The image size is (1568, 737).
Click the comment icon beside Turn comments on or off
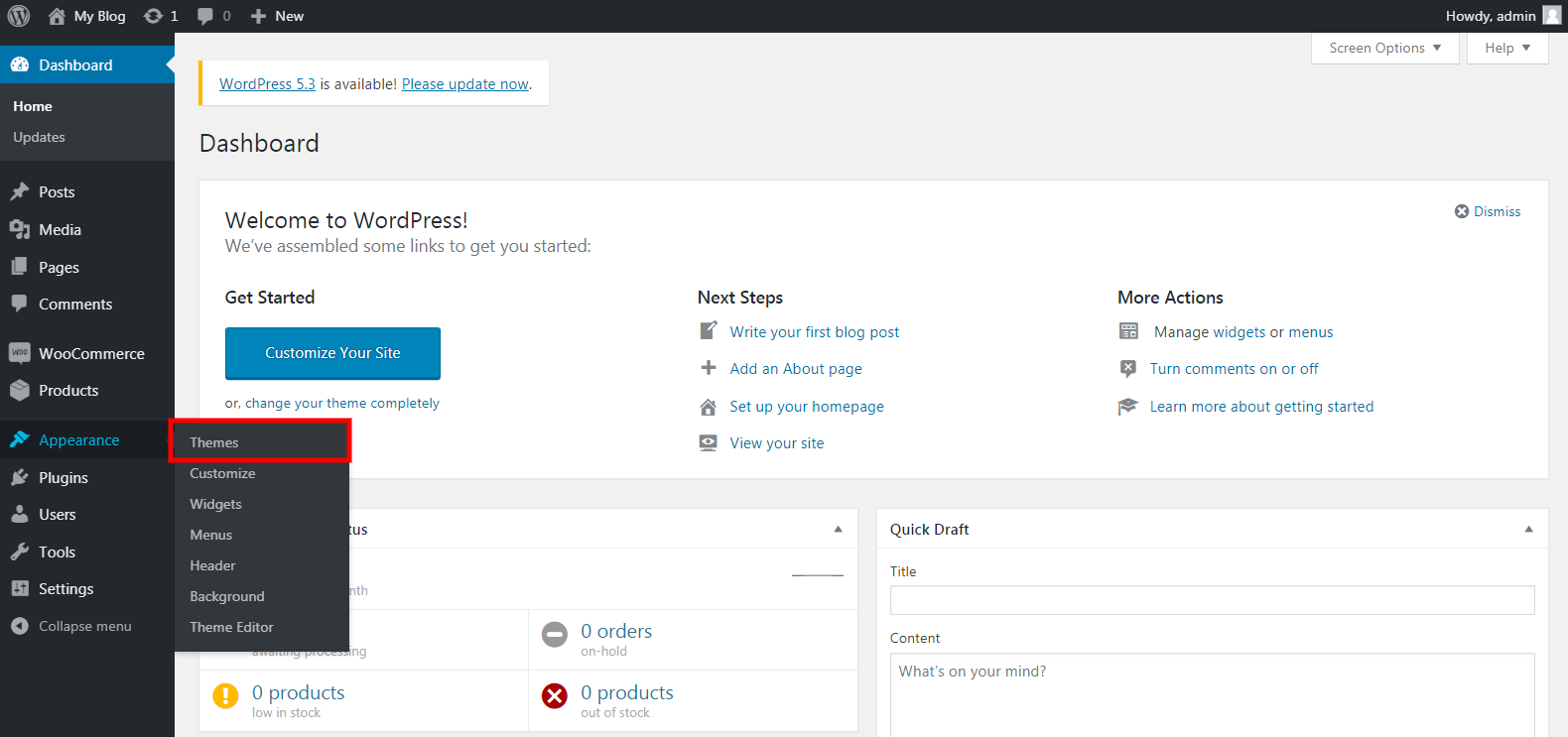pos(1128,369)
